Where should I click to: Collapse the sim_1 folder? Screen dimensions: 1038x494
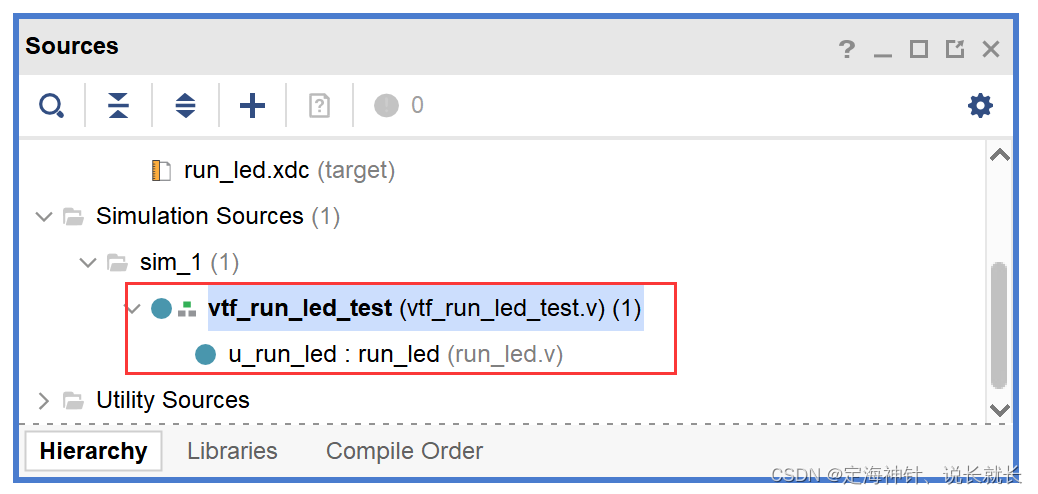click(x=88, y=263)
